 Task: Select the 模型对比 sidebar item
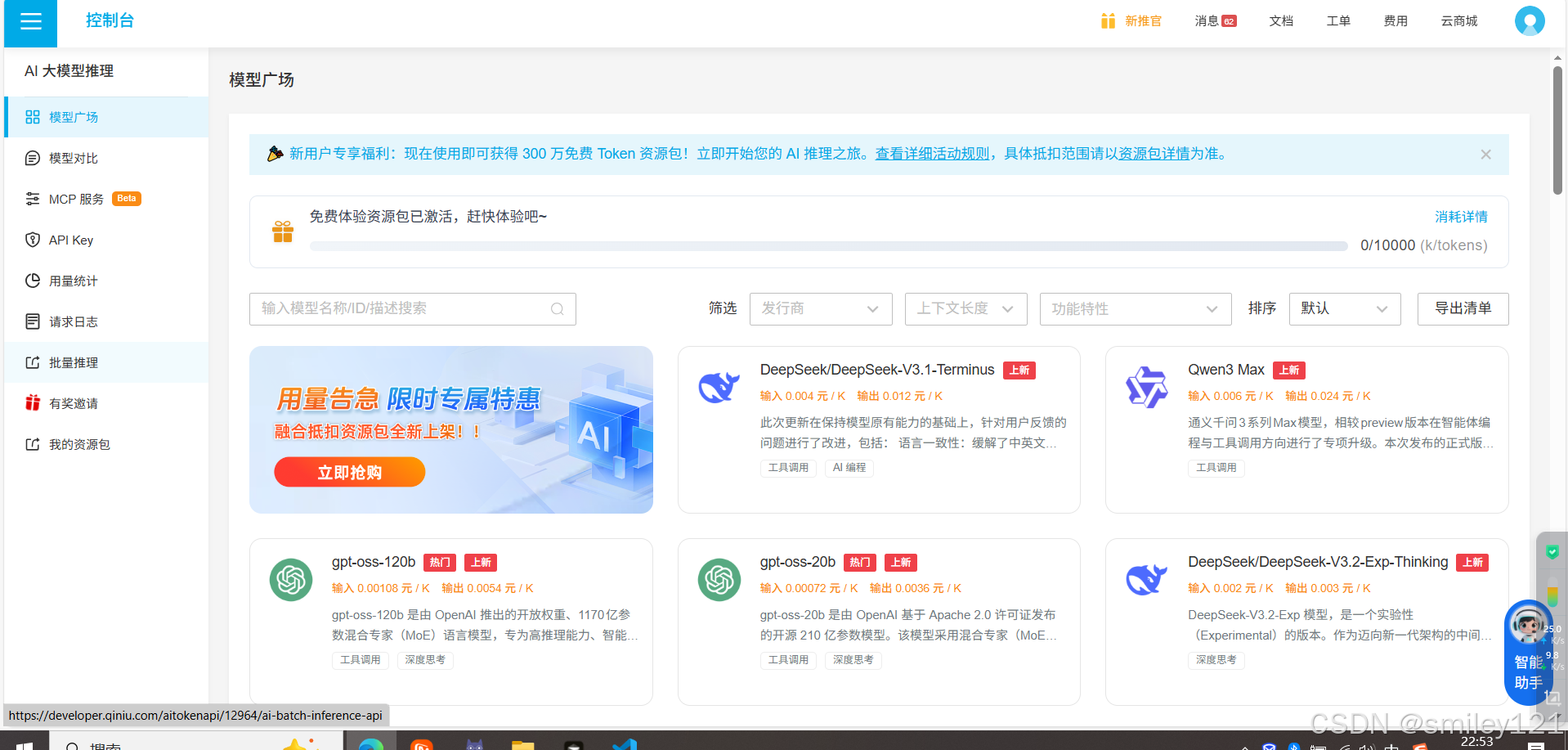(74, 158)
